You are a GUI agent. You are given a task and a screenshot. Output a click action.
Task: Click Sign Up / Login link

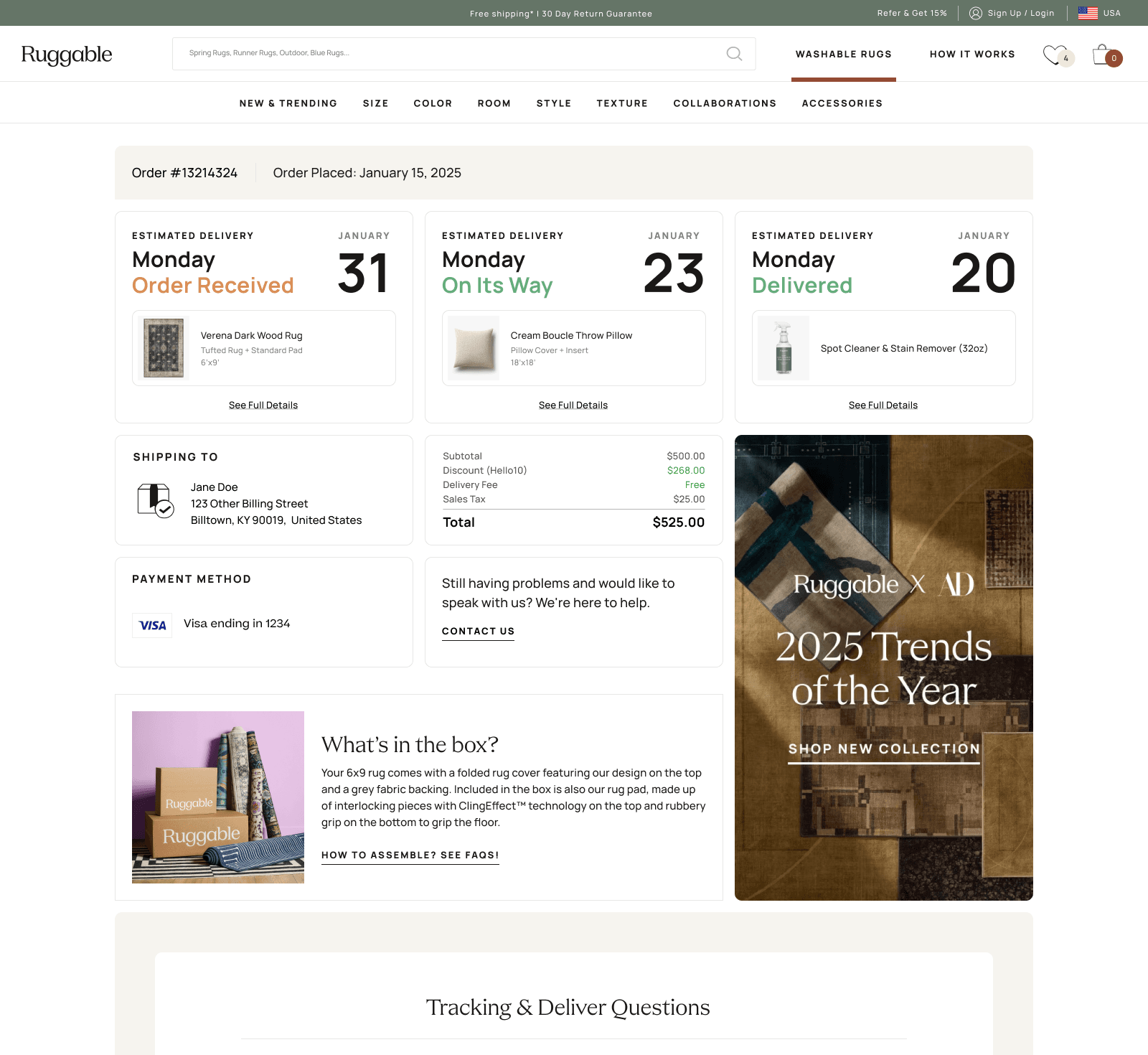pyautogui.click(x=1021, y=13)
